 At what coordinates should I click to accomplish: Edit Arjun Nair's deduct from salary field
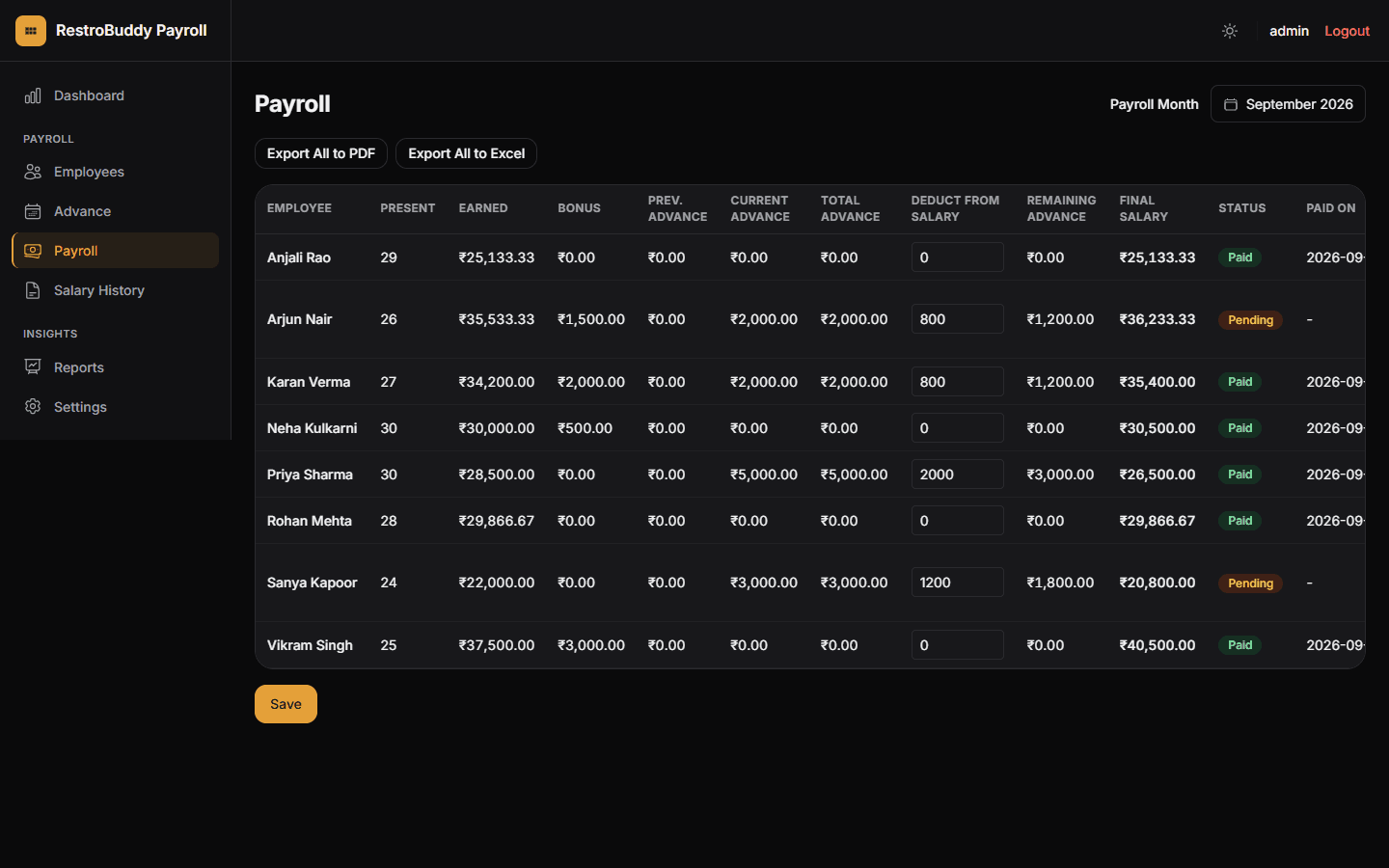957,319
